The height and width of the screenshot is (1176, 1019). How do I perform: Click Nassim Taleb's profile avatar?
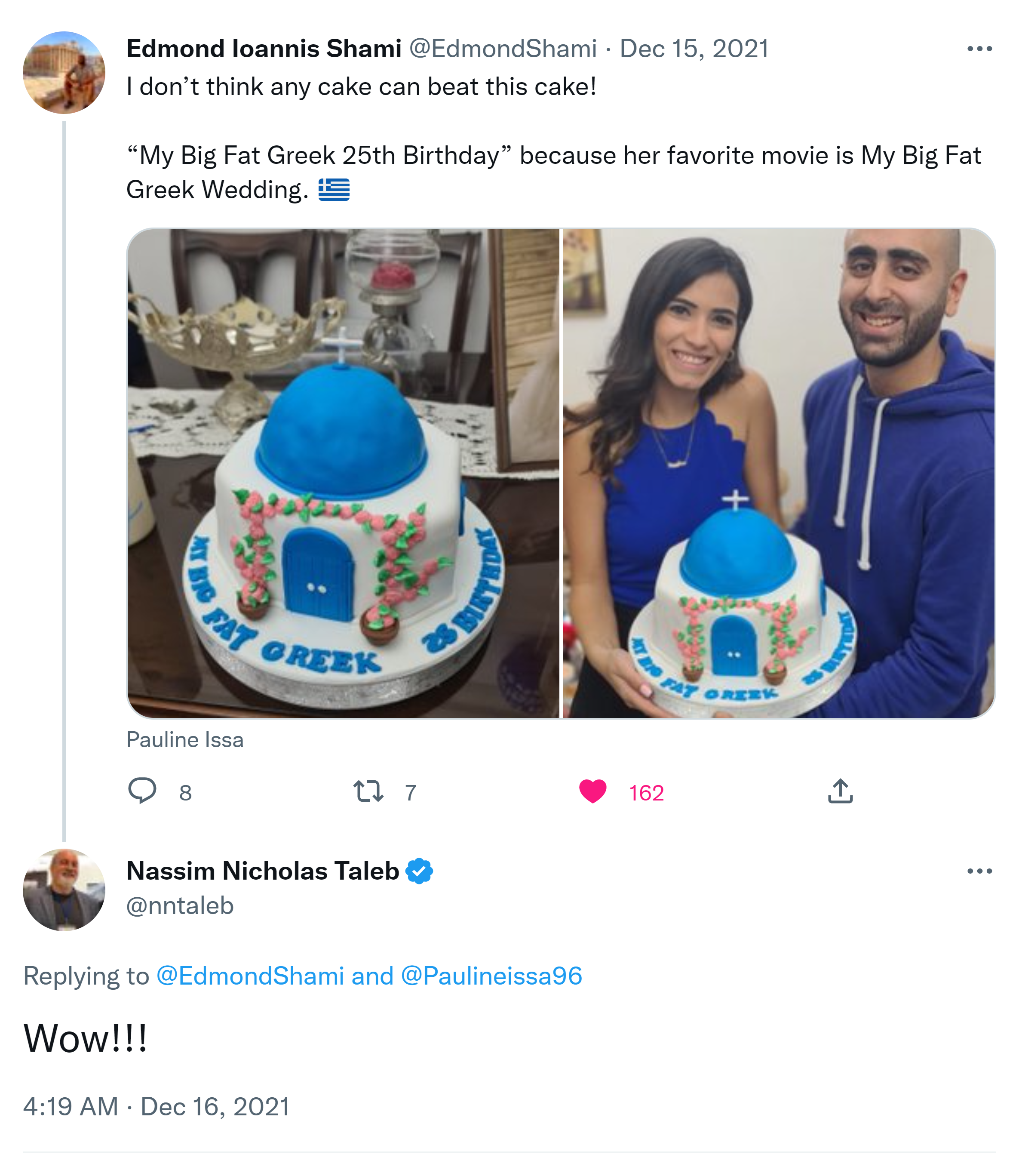[x=64, y=890]
